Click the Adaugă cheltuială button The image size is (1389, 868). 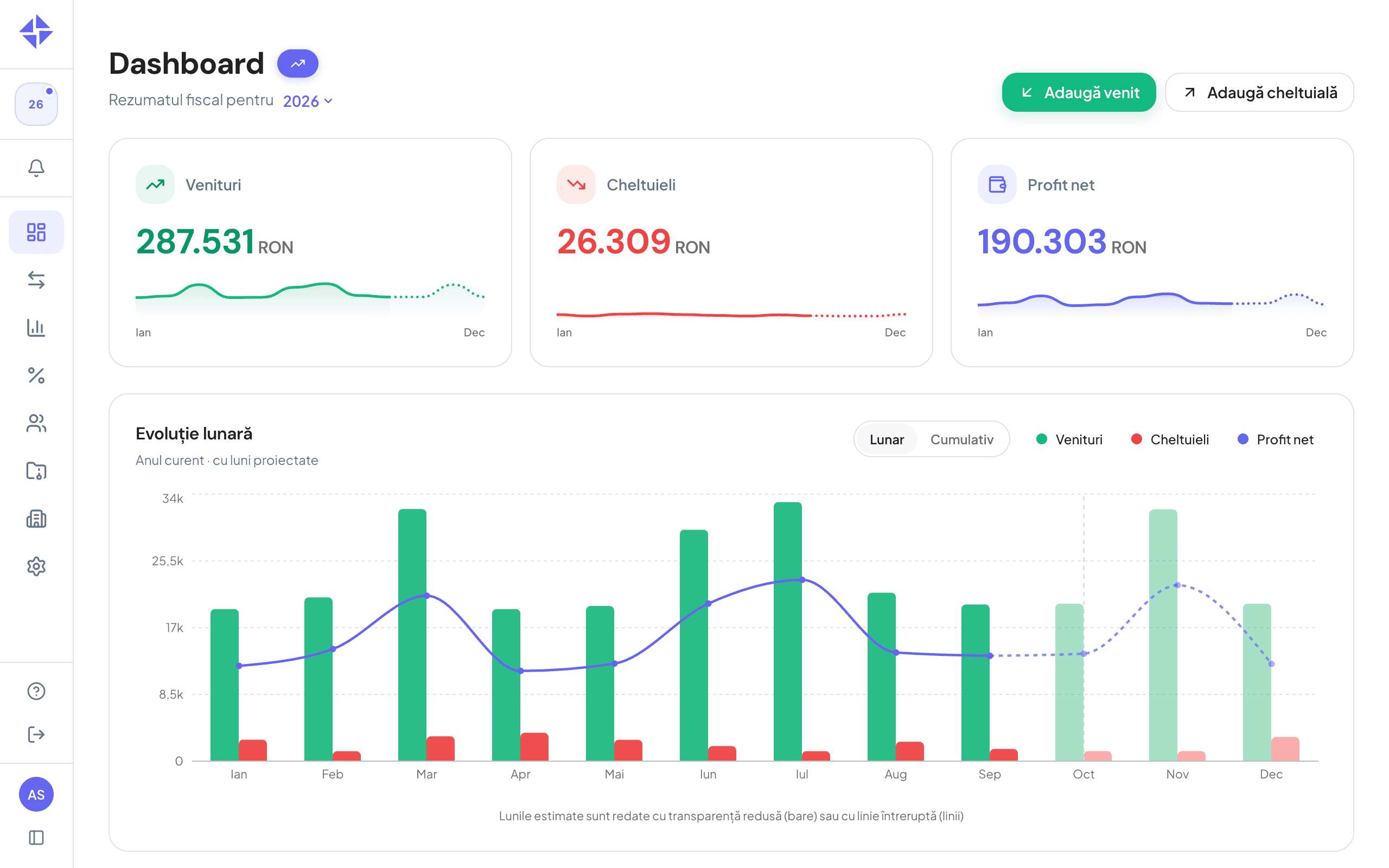click(x=1259, y=92)
